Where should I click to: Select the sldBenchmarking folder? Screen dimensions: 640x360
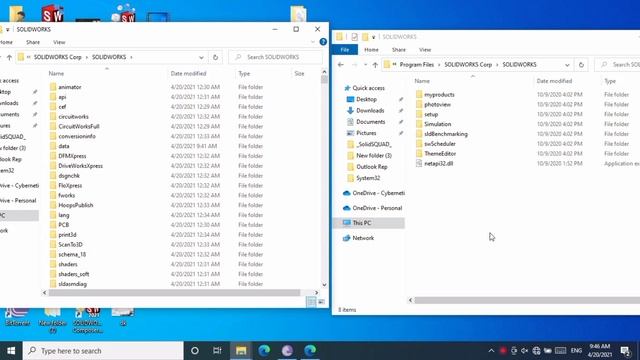tap(446, 134)
